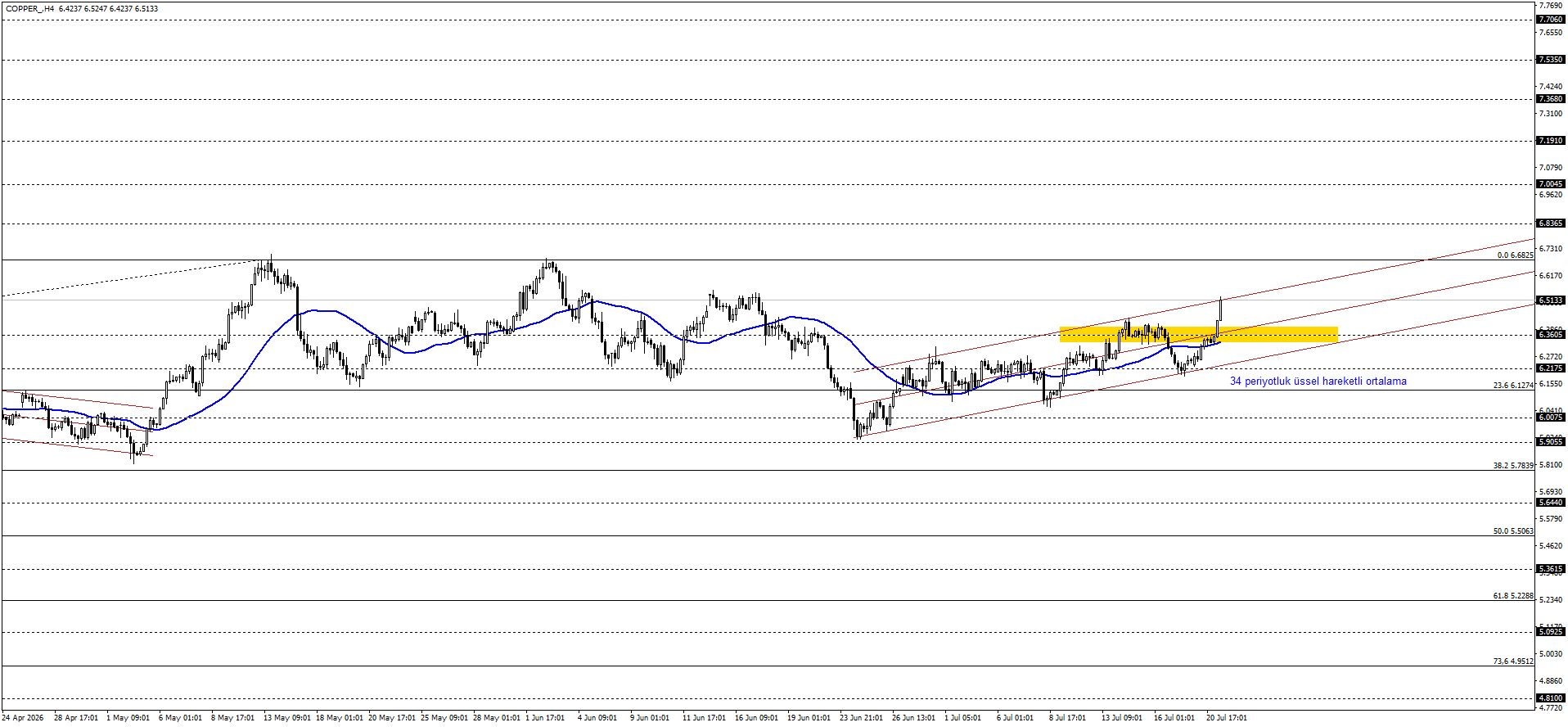Click the 4.8100 price level tag
1568x727 pixels.
pyautogui.click(x=1551, y=698)
